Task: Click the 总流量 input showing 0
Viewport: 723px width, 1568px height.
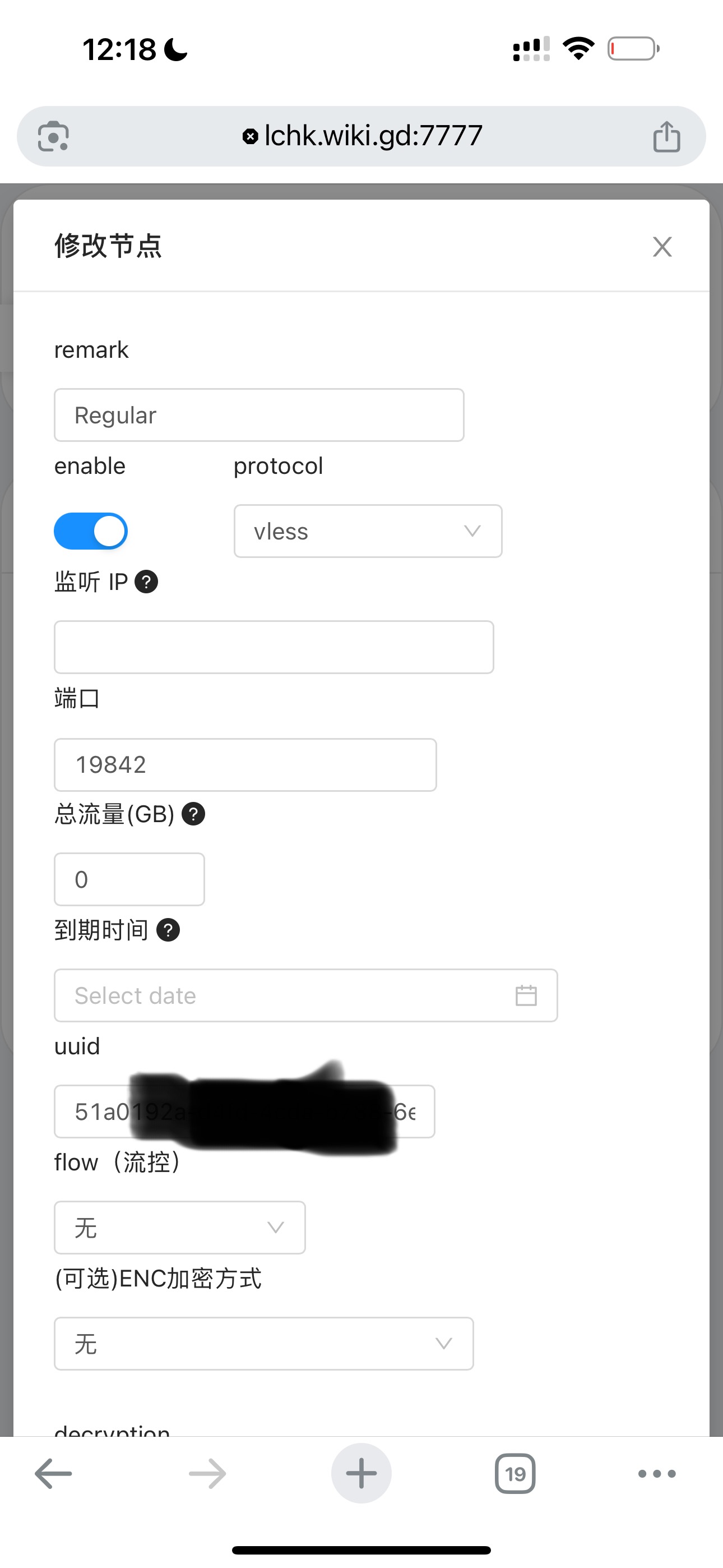Action: coord(129,879)
